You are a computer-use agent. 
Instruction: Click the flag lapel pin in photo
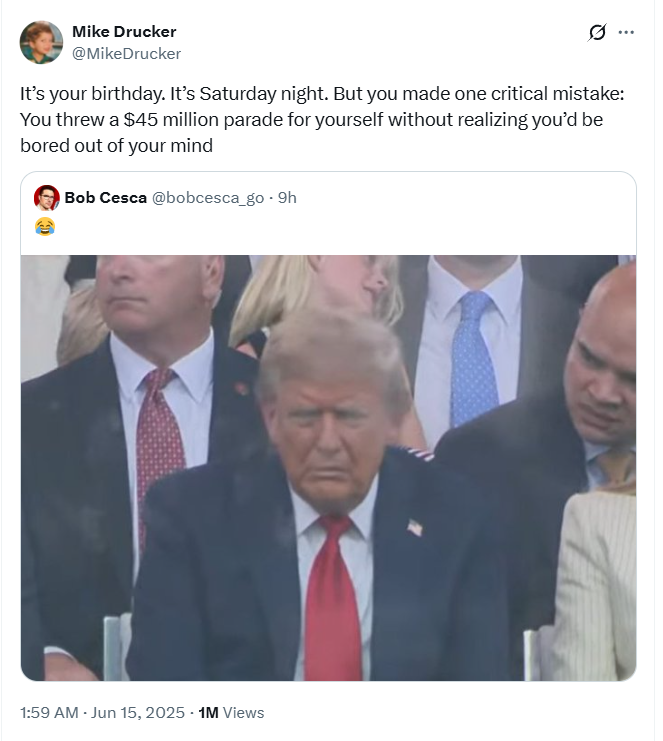click(x=414, y=527)
